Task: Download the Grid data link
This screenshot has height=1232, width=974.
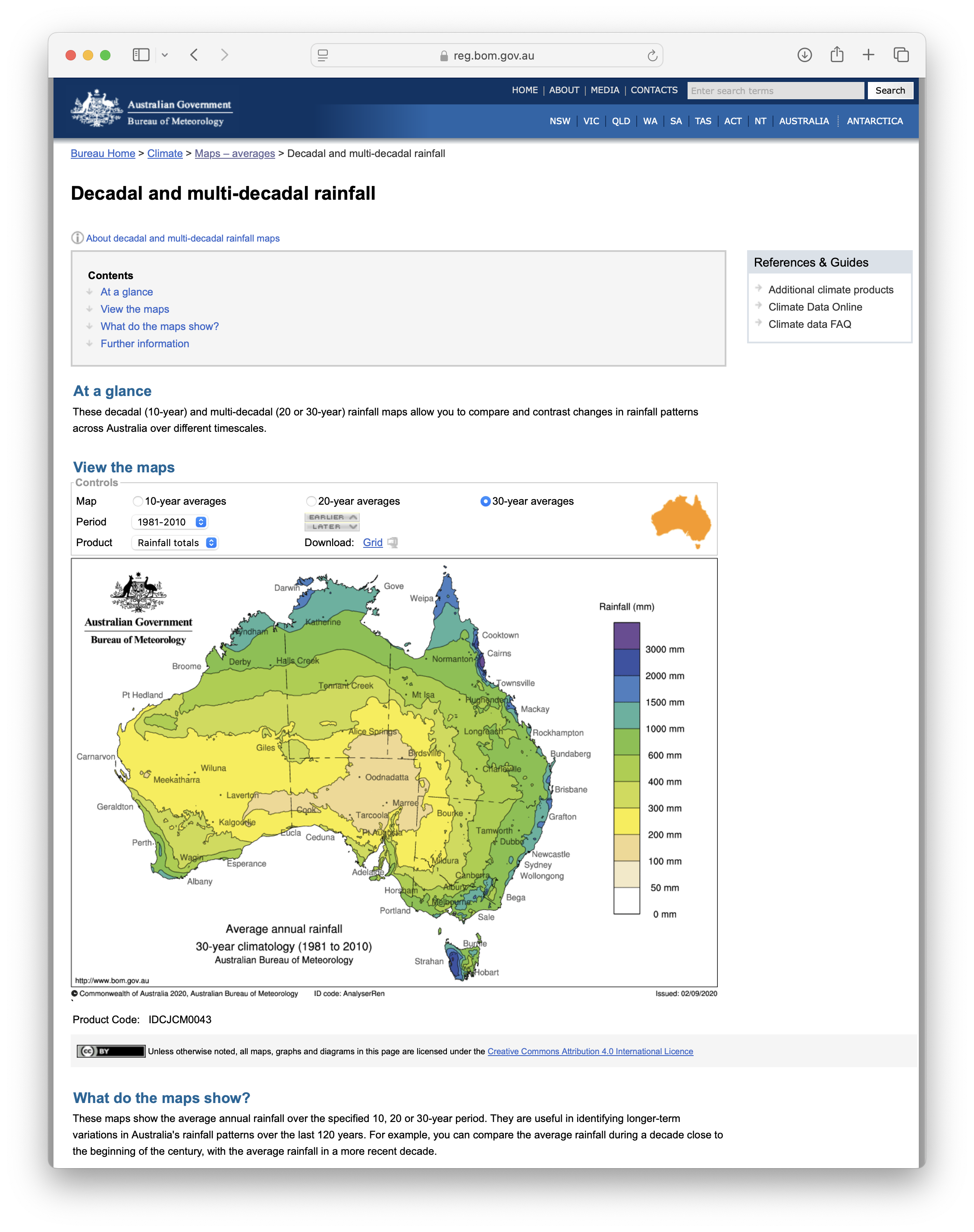Action: (x=373, y=542)
